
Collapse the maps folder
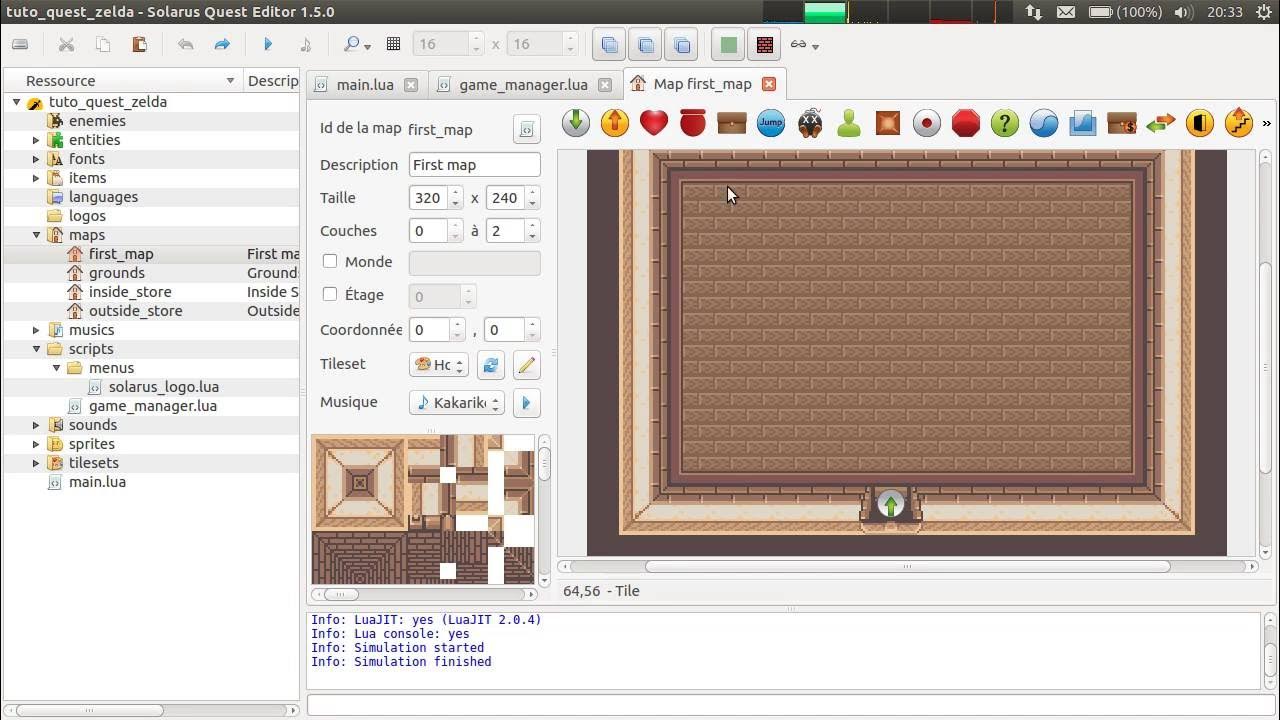click(x=36, y=235)
